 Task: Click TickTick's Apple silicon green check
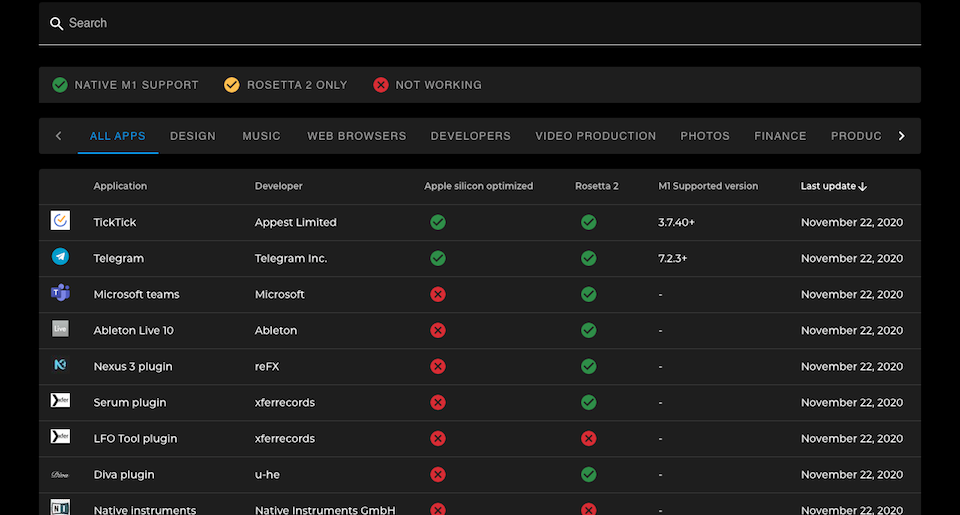(x=438, y=222)
